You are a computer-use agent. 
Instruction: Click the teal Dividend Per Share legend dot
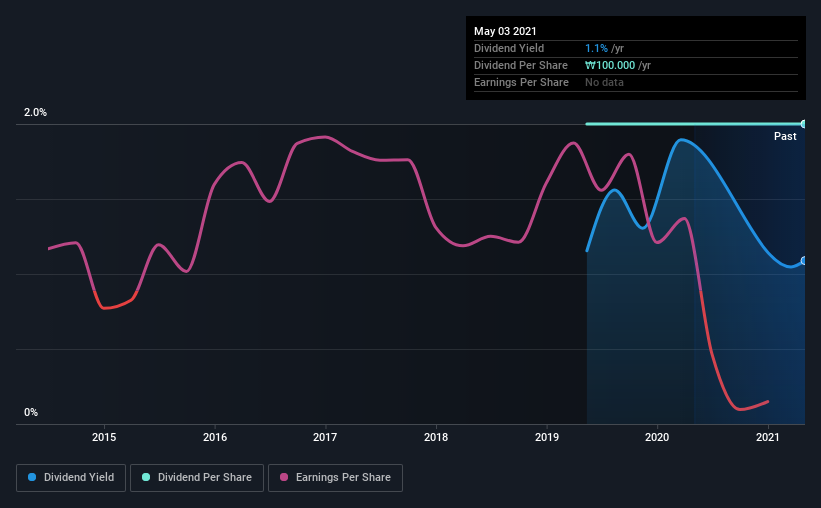pos(146,477)
